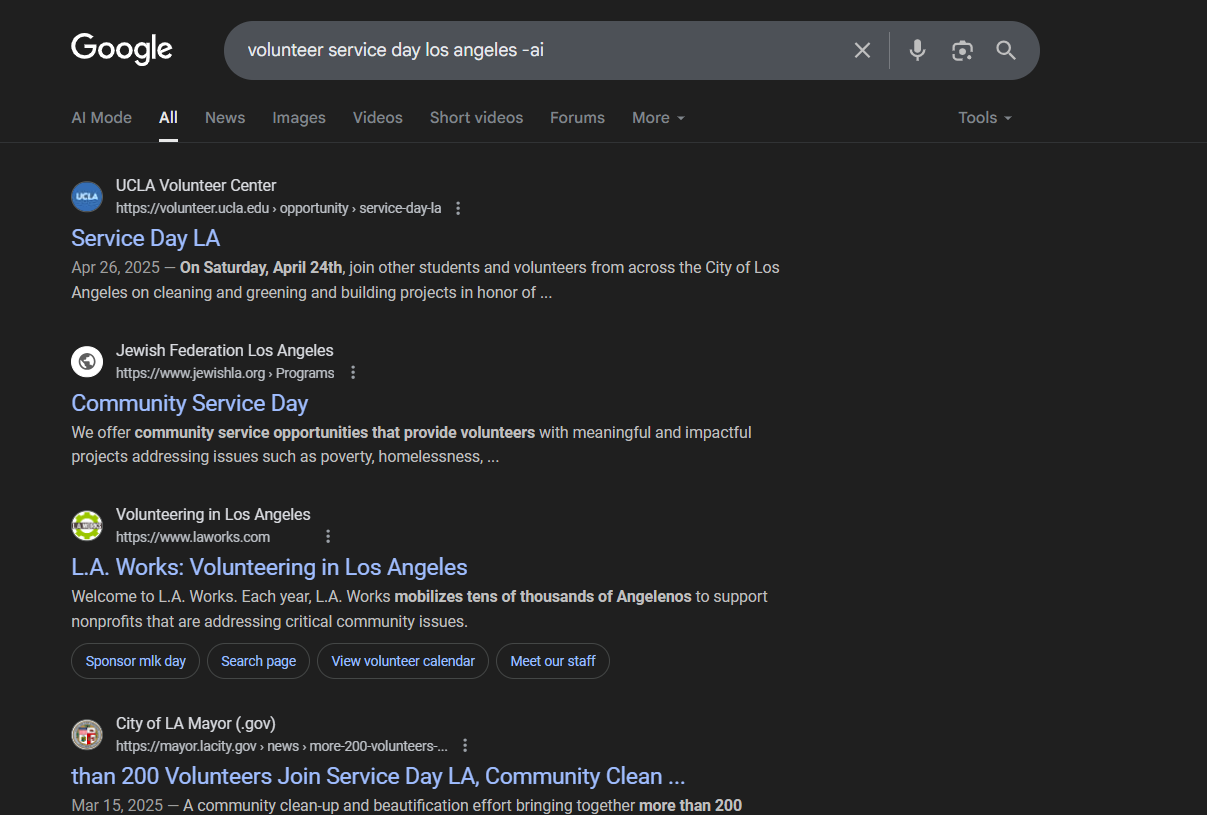Click the UCLA favicon icon

tap(87, 197)
